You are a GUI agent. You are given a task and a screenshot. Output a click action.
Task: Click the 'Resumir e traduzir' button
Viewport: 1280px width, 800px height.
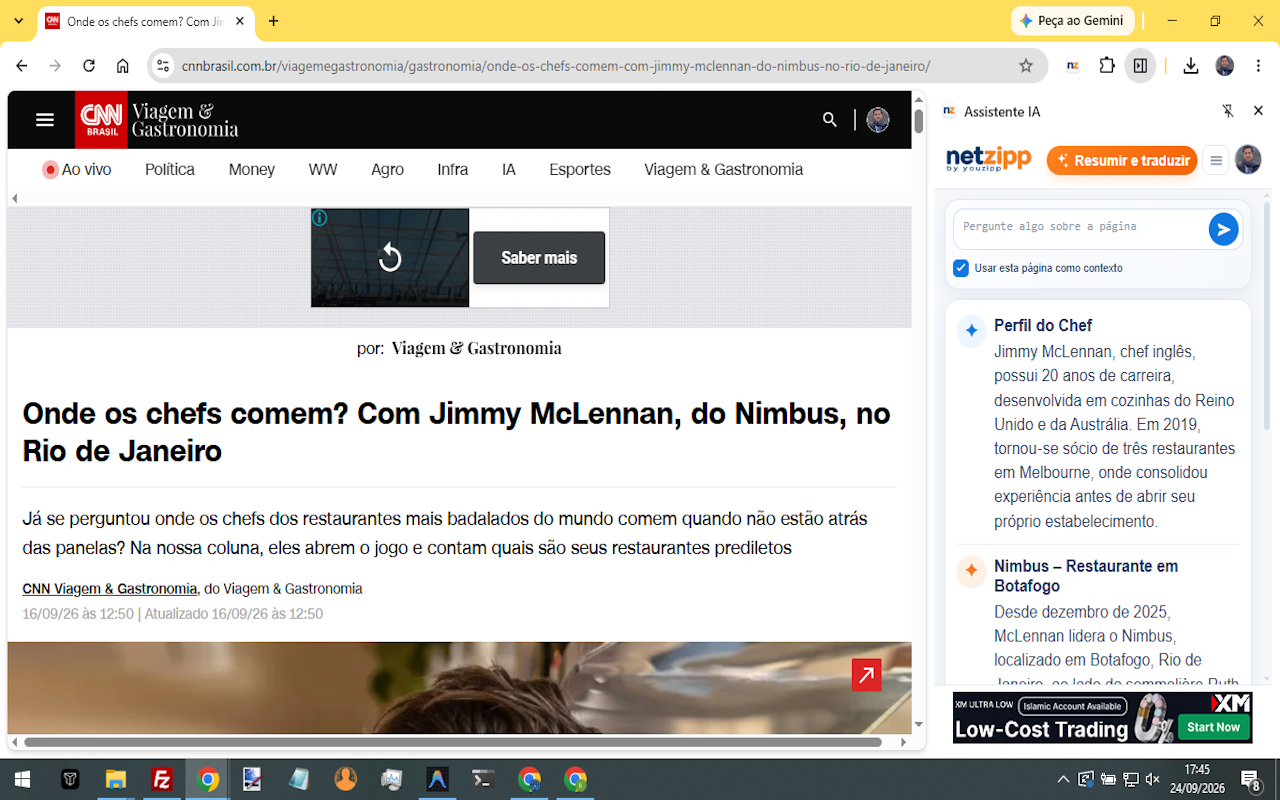coord(1122,160)
